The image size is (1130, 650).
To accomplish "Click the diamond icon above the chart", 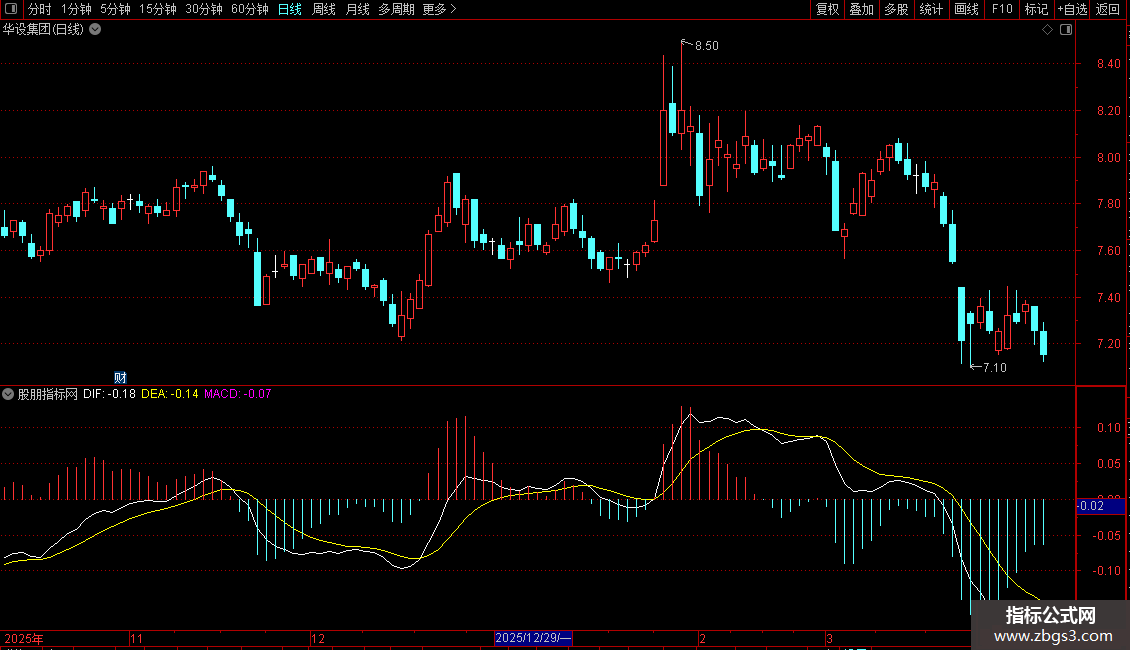I will pos(1048,30).
